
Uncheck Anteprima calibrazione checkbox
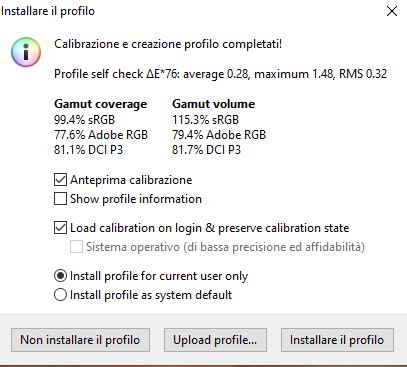[60, 180]
